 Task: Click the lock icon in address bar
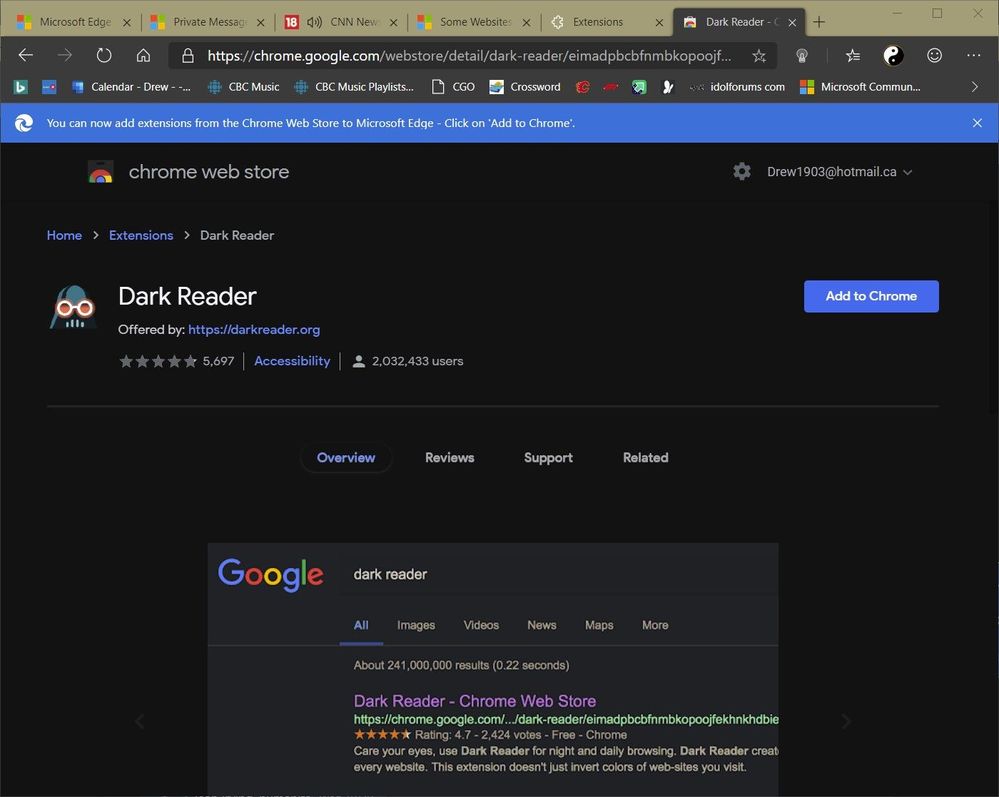coord(187,56)
